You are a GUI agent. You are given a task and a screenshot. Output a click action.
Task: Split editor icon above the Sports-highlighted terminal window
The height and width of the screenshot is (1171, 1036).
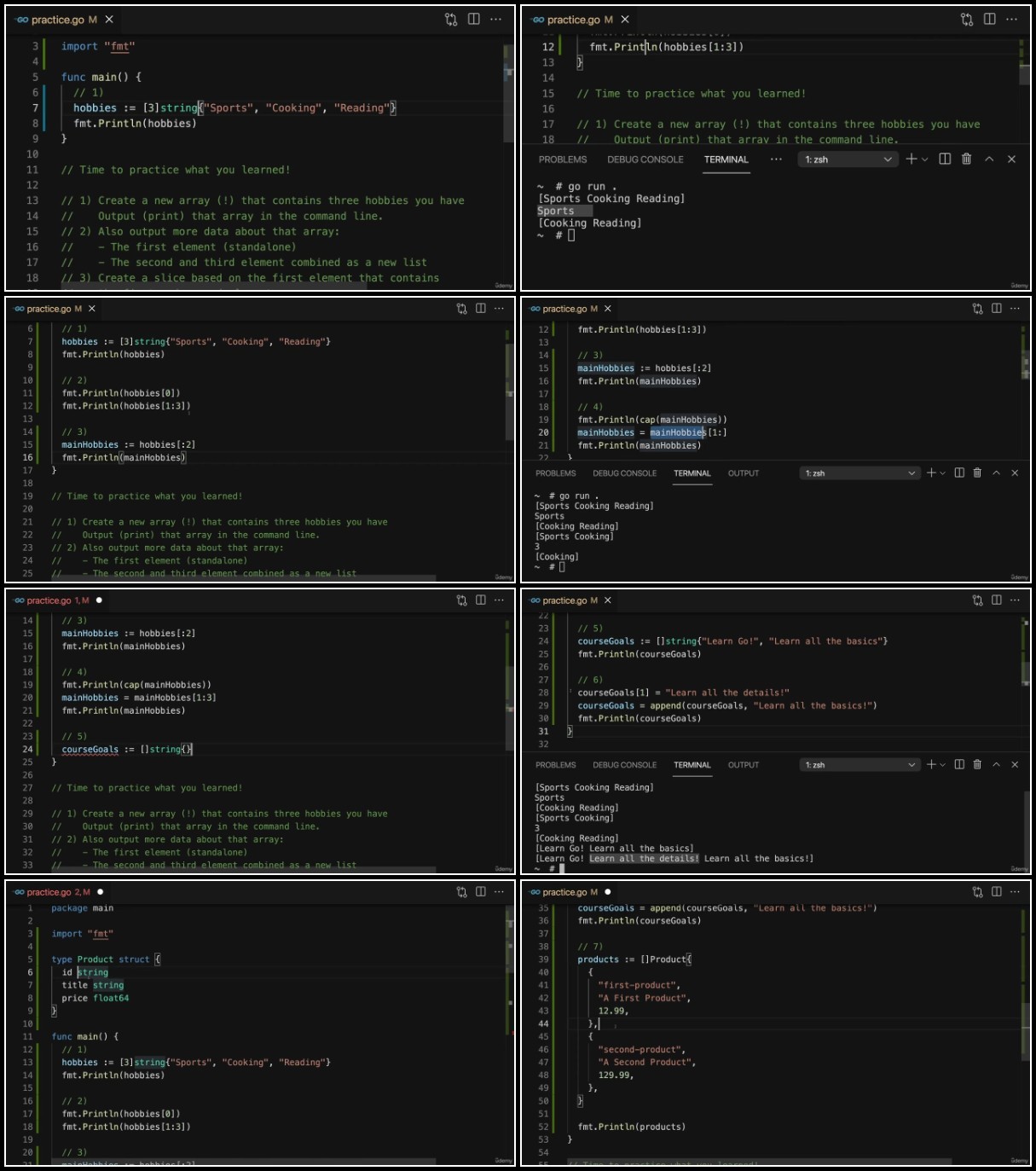(989, 19)
